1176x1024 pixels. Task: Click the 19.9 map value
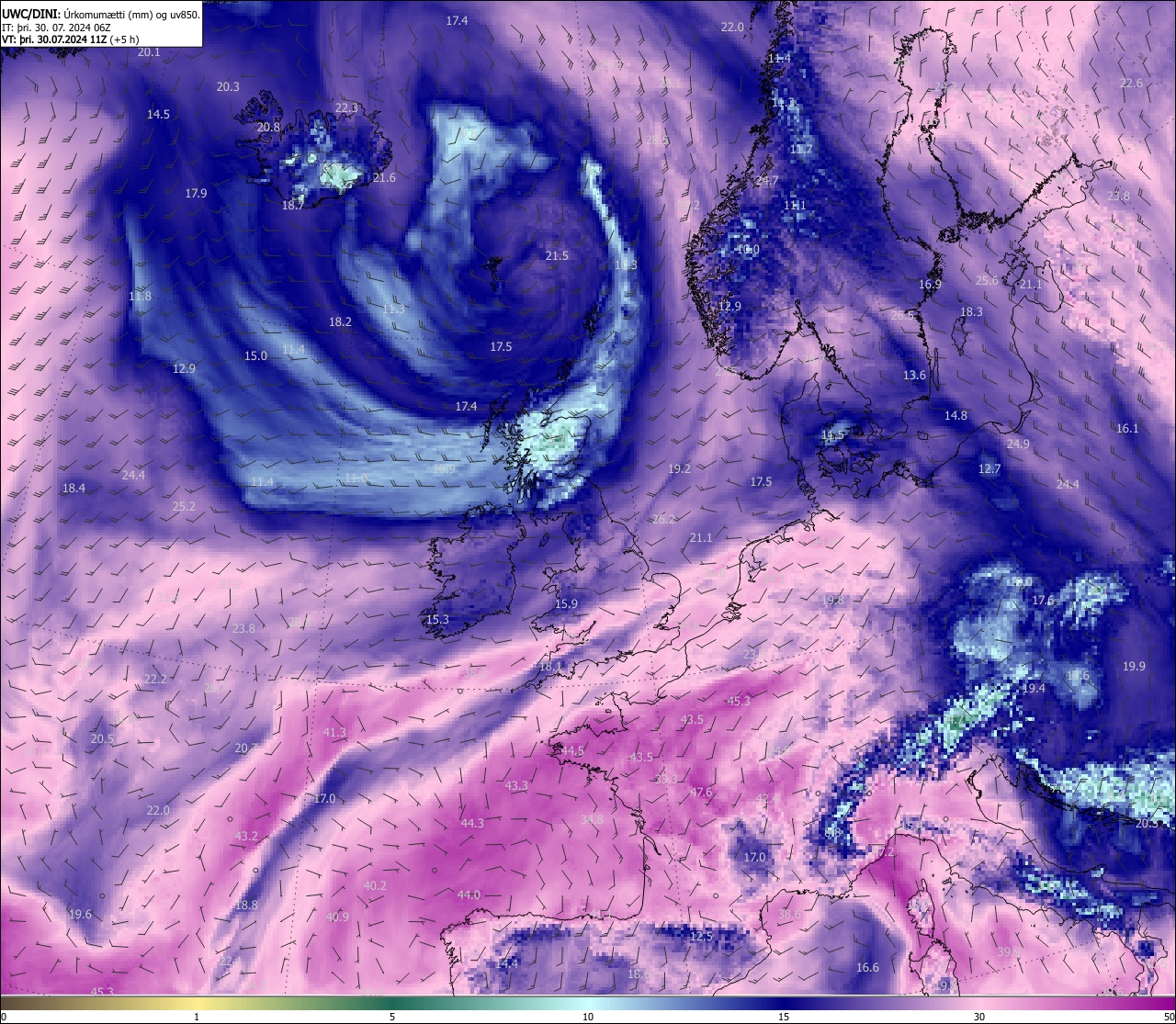click(1134, 666)
